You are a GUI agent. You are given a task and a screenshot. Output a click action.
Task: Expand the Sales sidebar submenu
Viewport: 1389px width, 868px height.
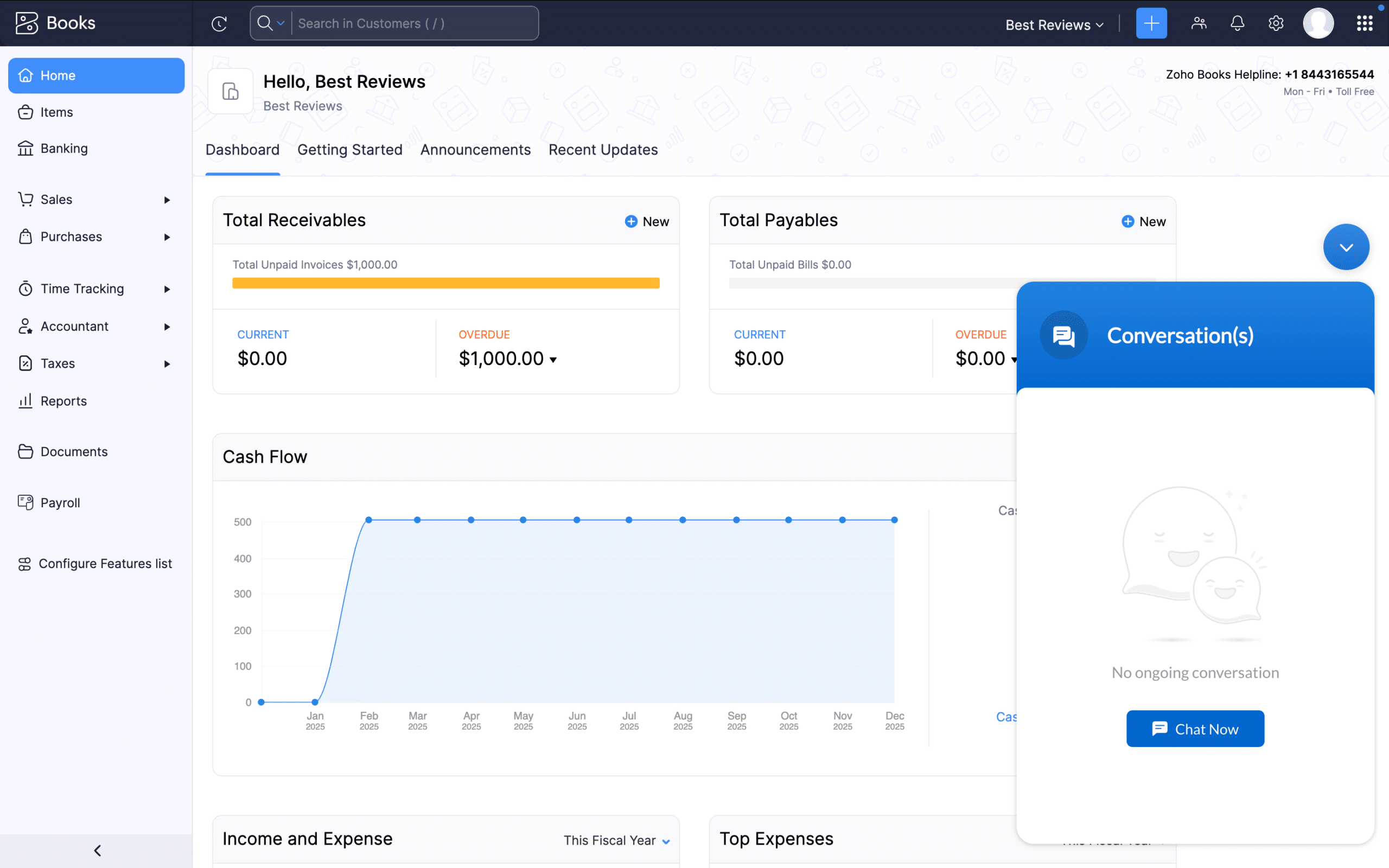pyautogui.click(x=167, y=200)
